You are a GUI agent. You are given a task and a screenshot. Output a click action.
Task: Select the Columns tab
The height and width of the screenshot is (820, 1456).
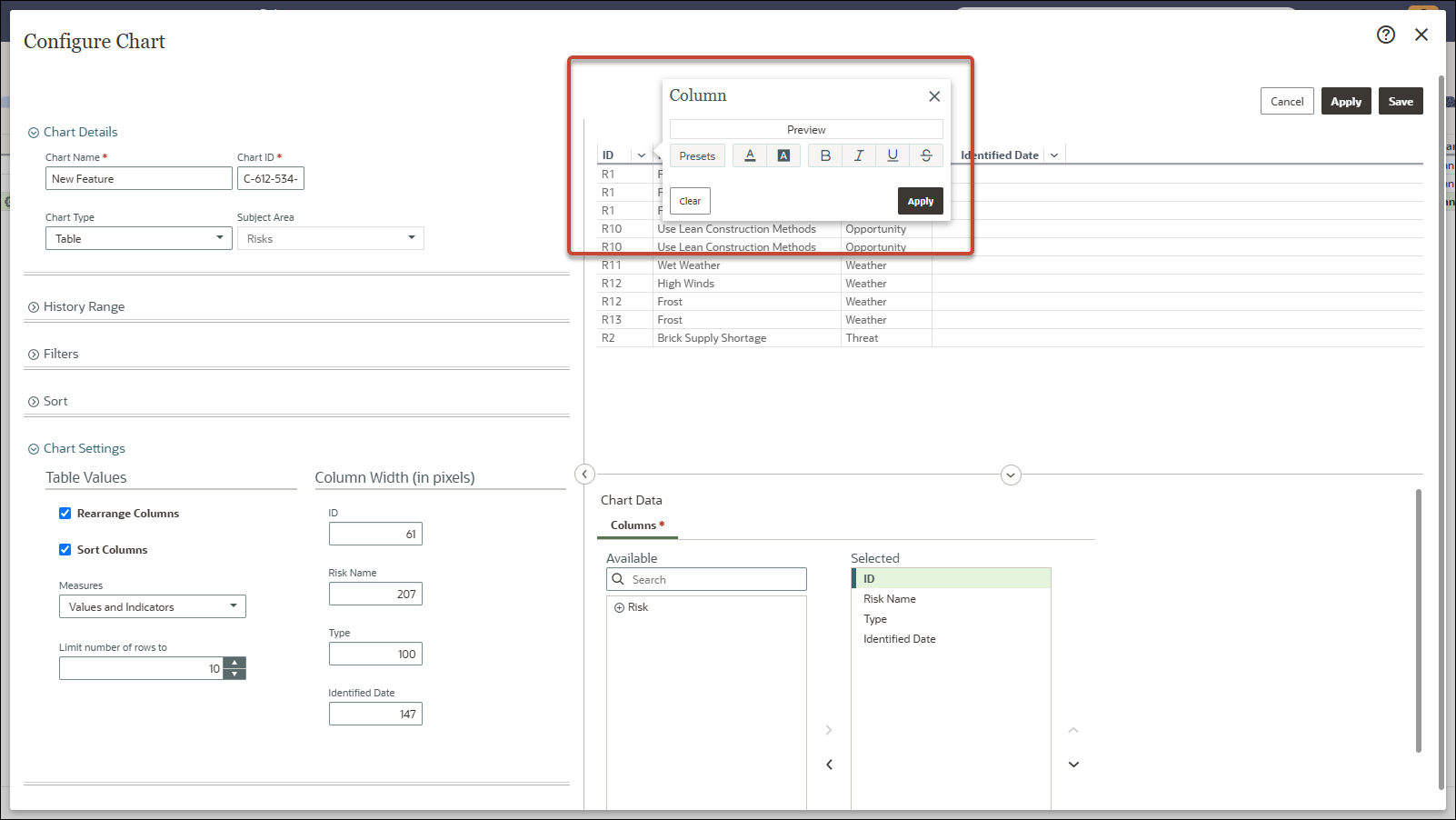tap(637, 525)
